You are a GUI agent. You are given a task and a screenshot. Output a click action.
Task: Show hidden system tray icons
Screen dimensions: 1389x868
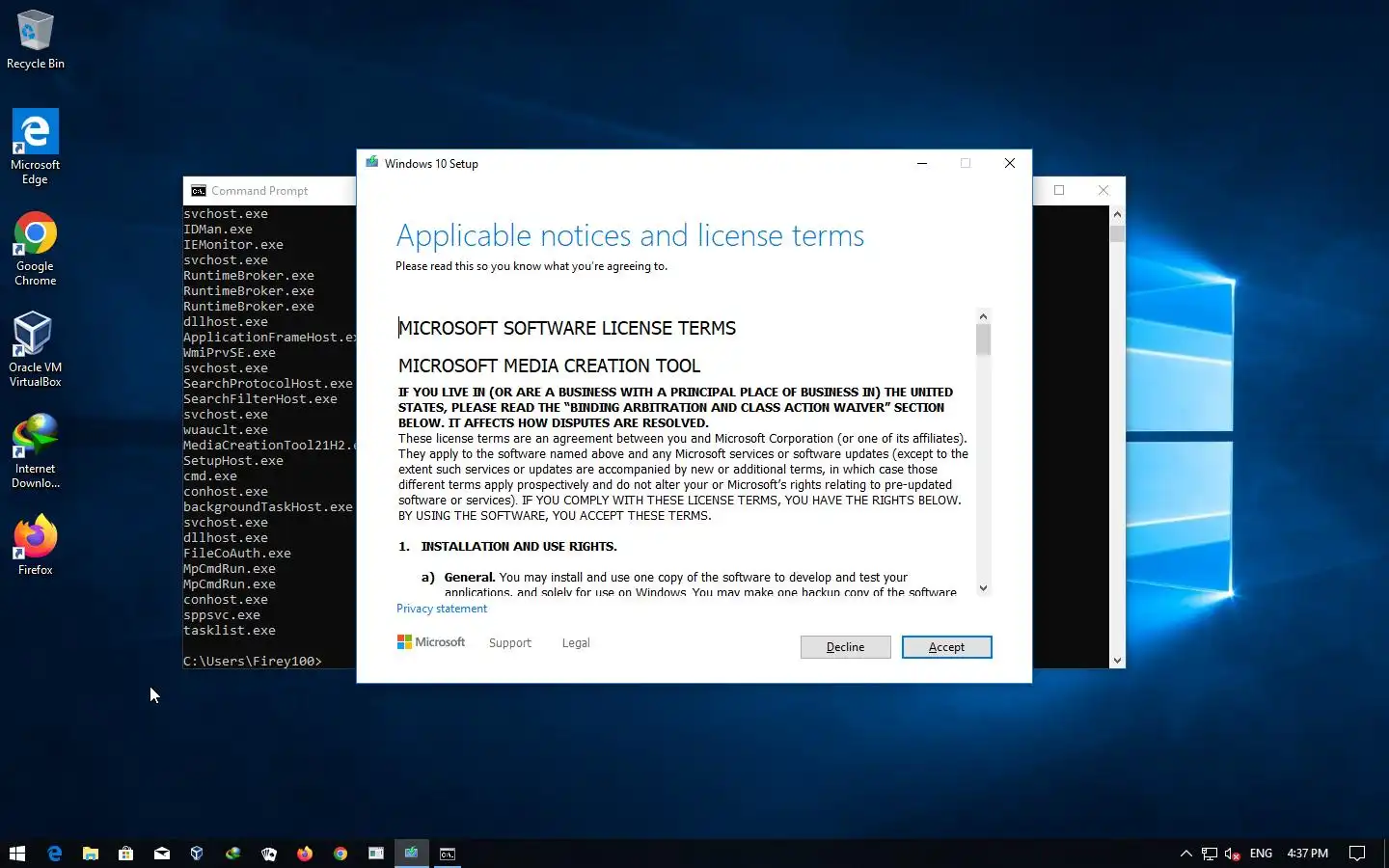(1186, 854)
